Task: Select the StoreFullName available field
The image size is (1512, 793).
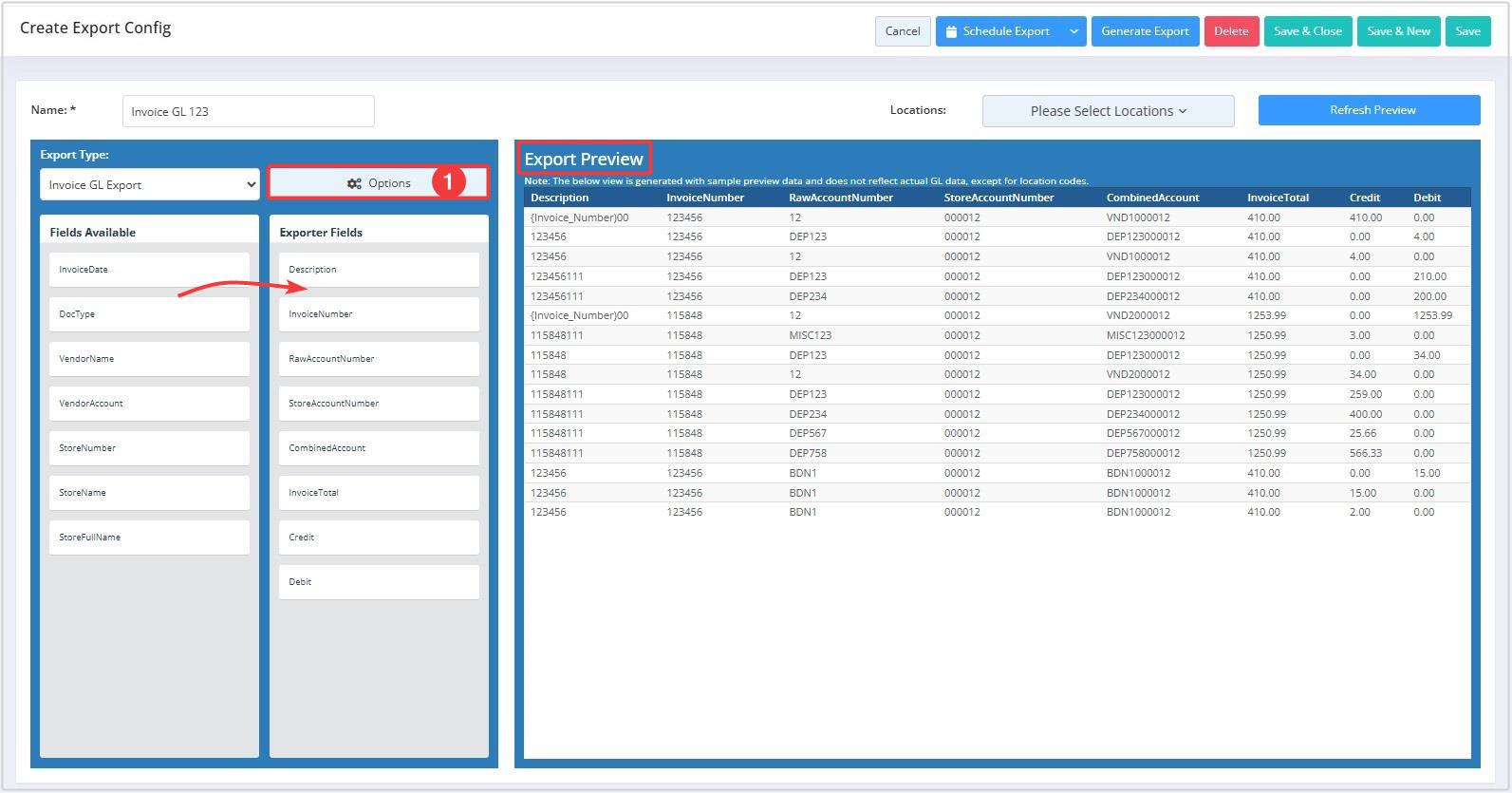Action: (149, 538)
